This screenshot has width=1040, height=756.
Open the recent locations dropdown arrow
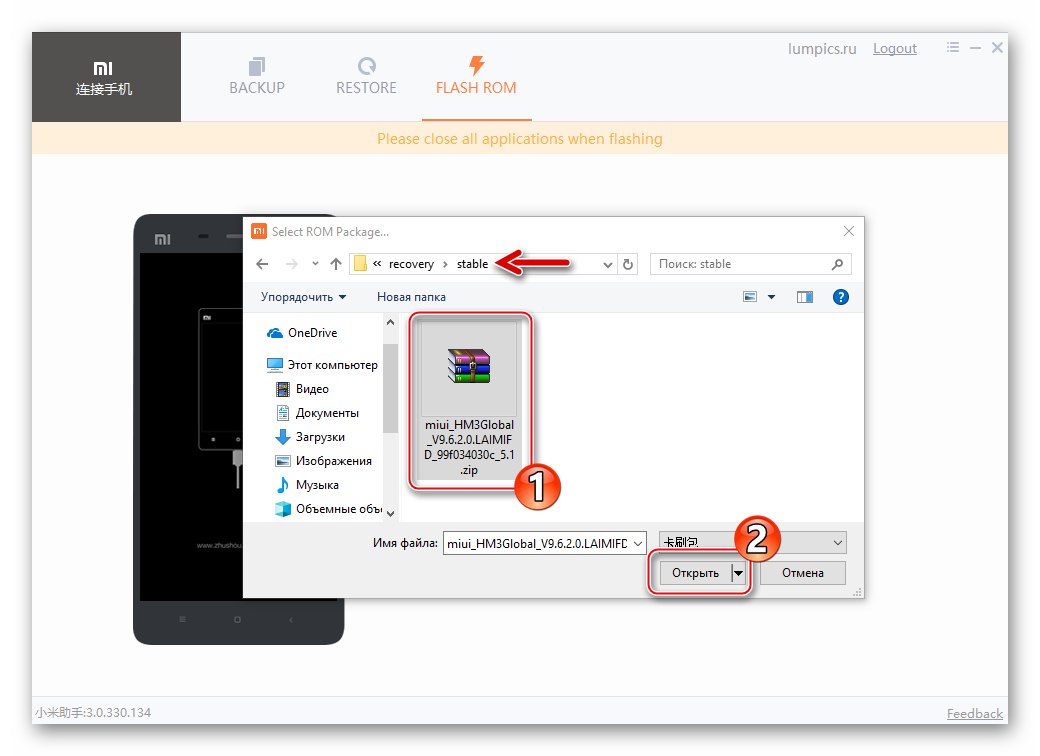pos(315,264)
